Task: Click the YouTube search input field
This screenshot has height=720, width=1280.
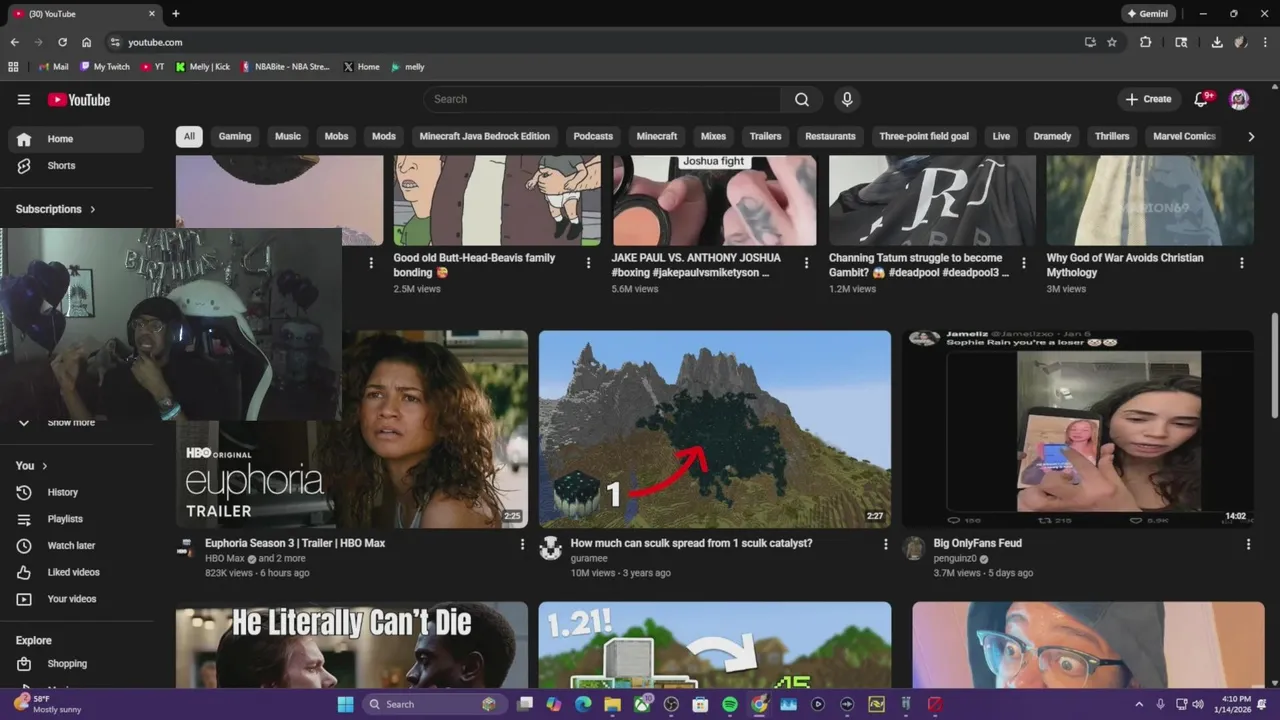Action: coord(602,99)
